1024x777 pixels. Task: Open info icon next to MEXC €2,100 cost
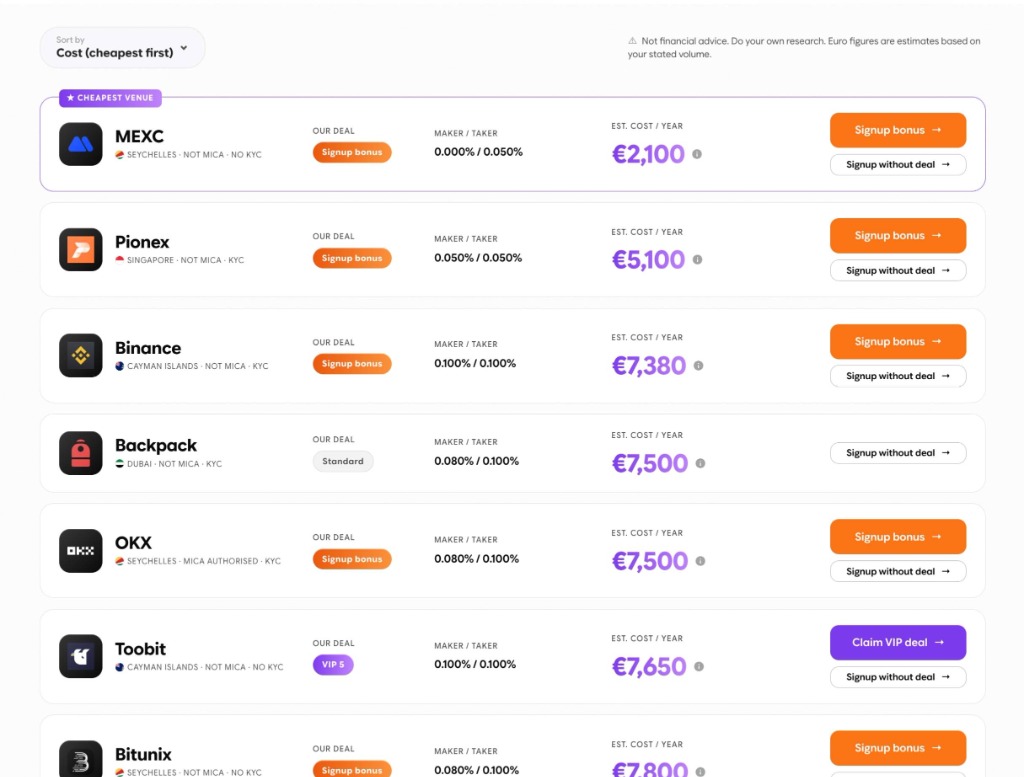[x=697, y=154]
